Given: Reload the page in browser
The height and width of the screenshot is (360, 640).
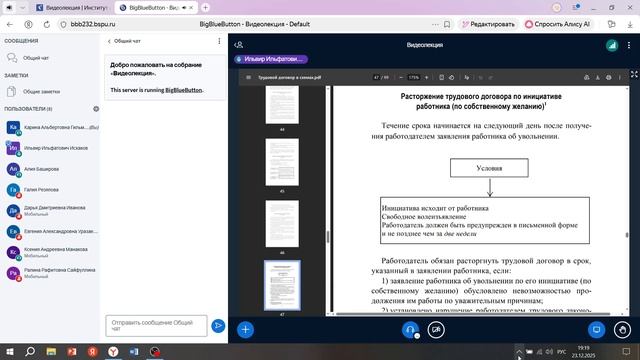Looking at the screenshot, I should pyautogui.click(x=47, y=24).
